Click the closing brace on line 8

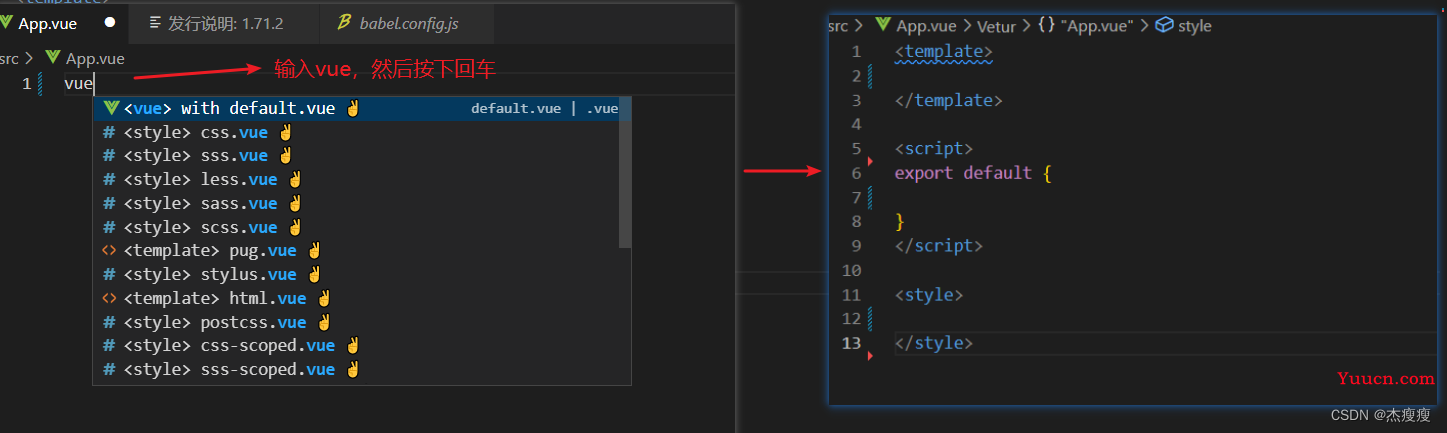[x=900, y=220]
